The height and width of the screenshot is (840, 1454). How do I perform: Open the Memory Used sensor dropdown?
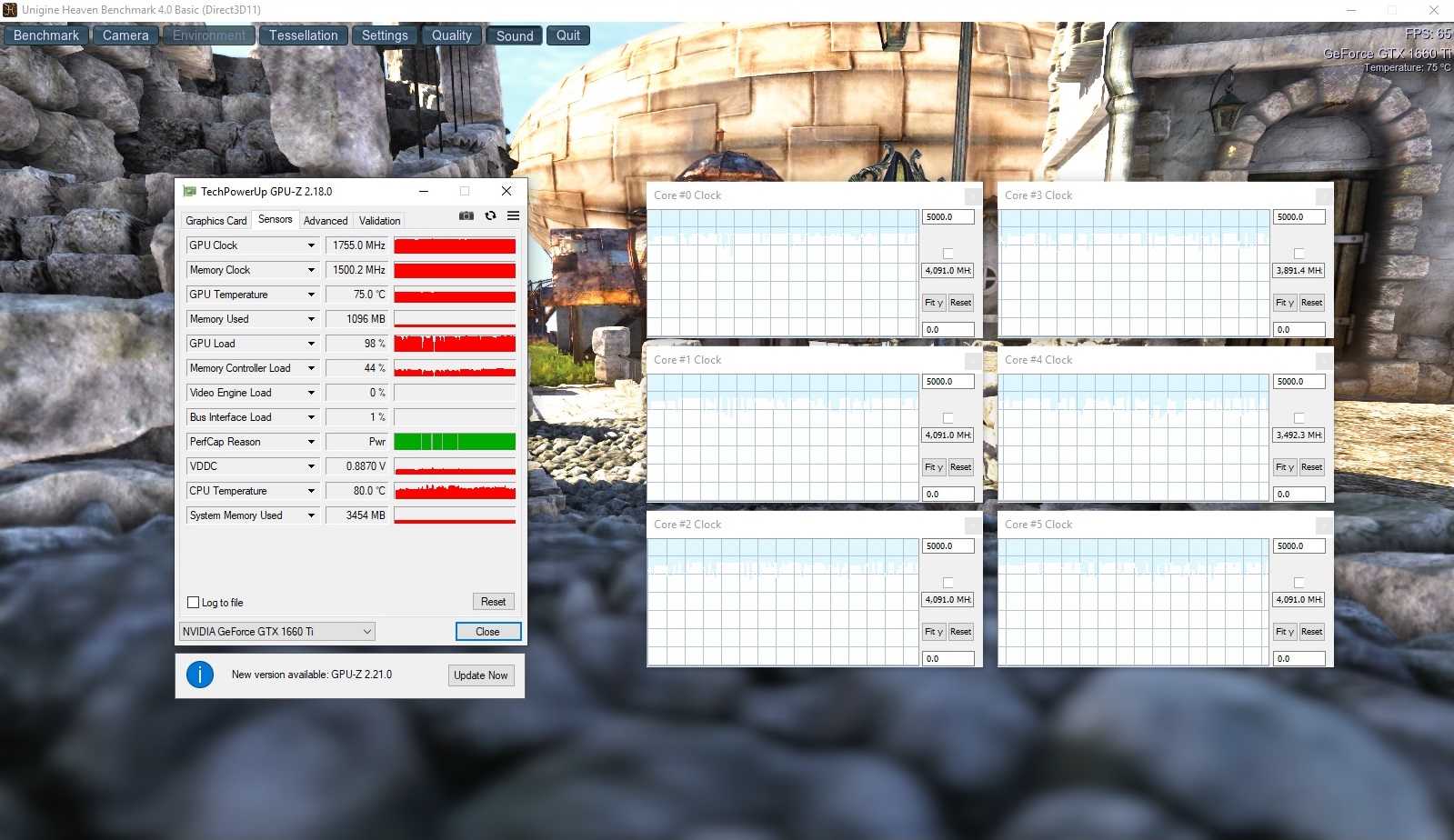pos(311,319)
